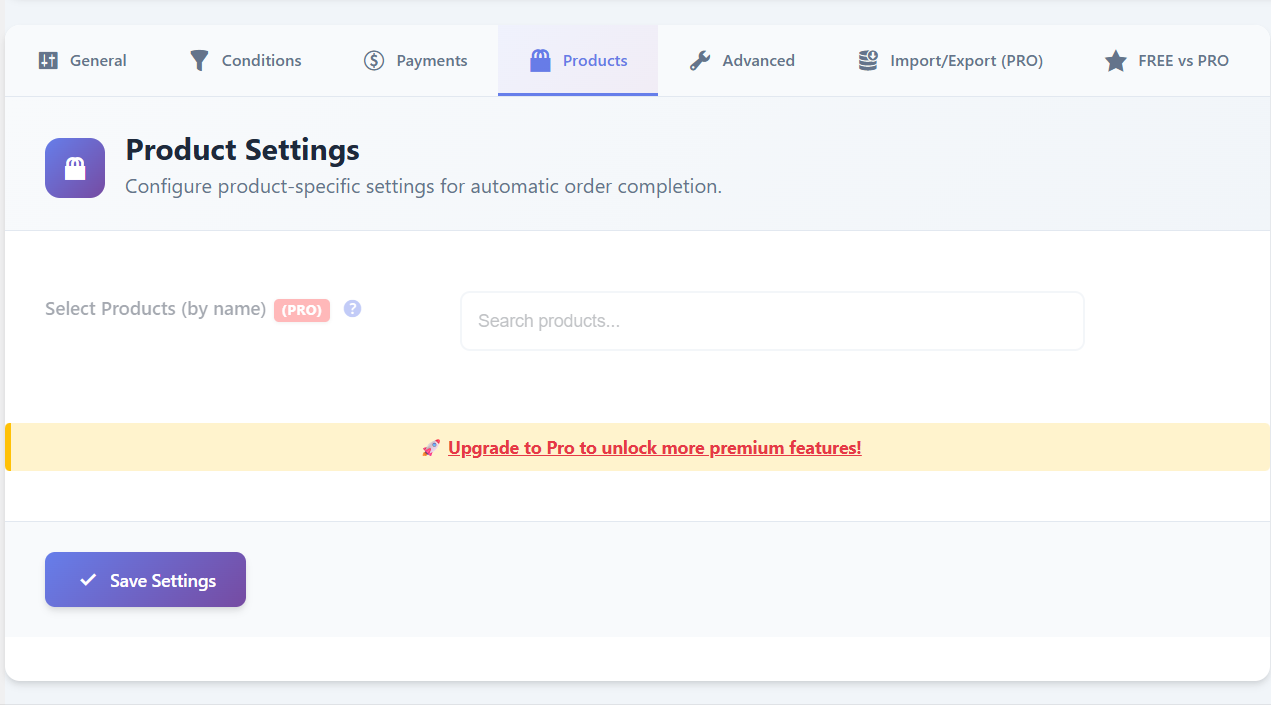This screenshot has width=1271, height=705.
Task: Click the FREE vs PRO star icon
Action: click(1116, 61)
